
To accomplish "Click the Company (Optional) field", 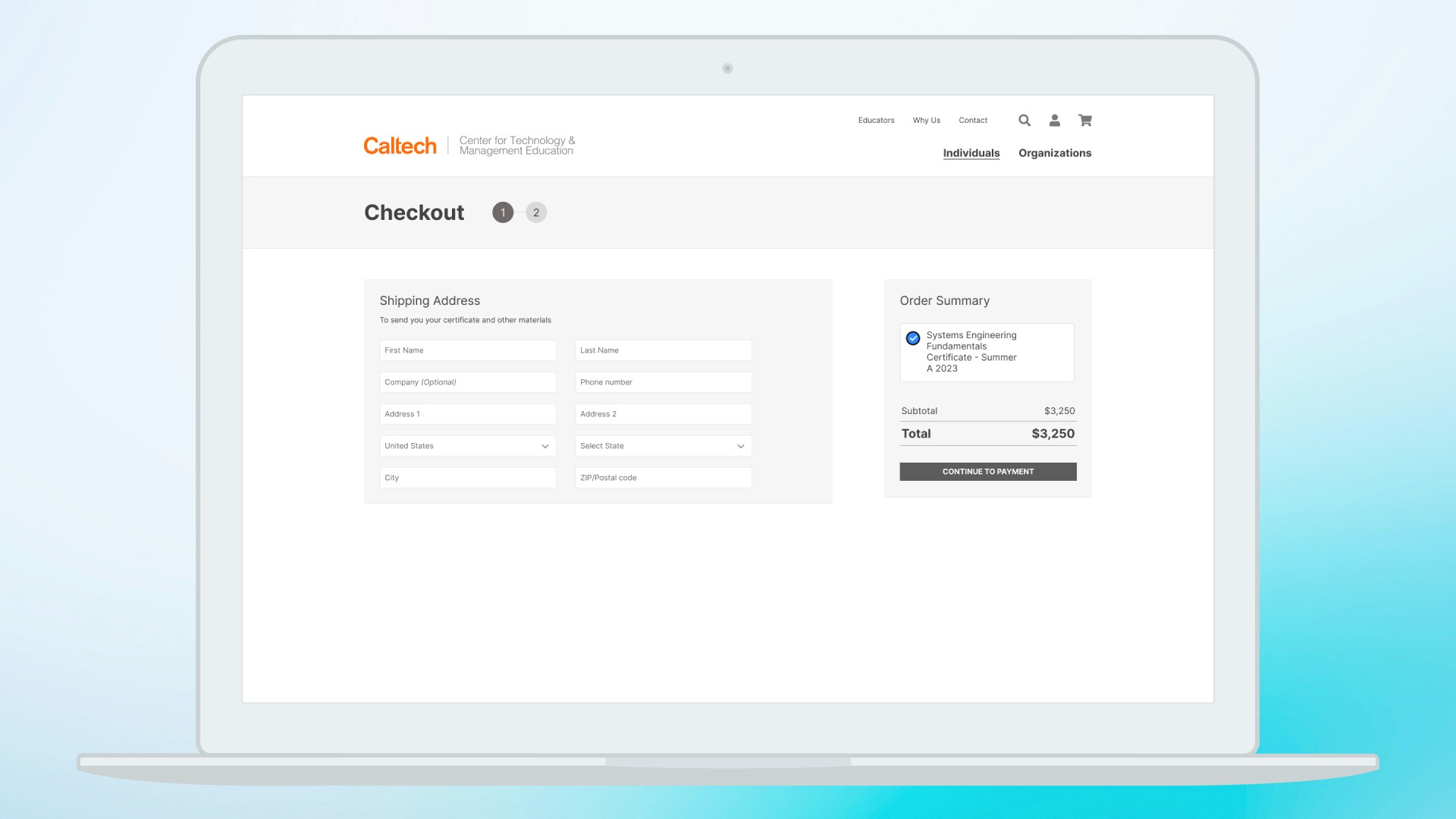I will (467, 382).
